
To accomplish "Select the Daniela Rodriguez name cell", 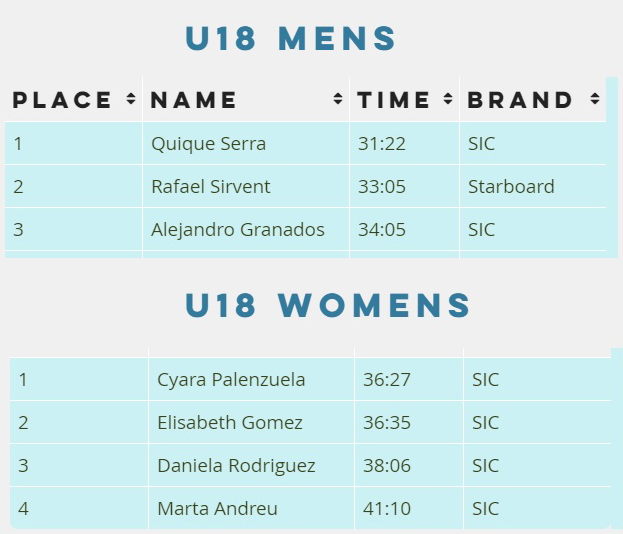I will click(252, 465).
